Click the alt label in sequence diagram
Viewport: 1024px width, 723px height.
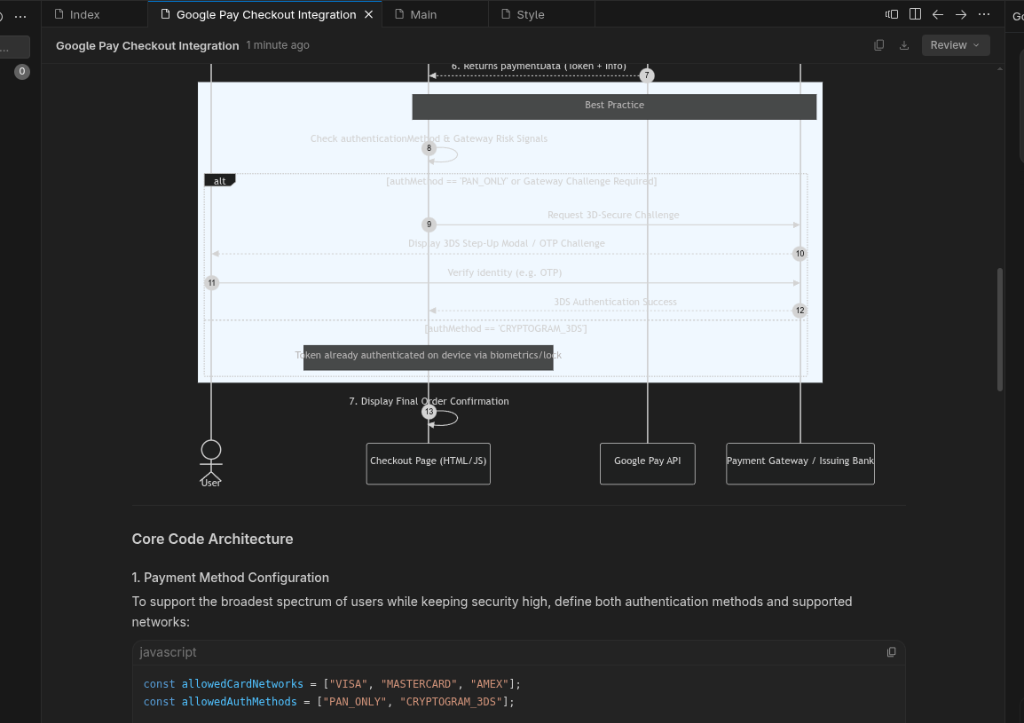coord(219,181)
